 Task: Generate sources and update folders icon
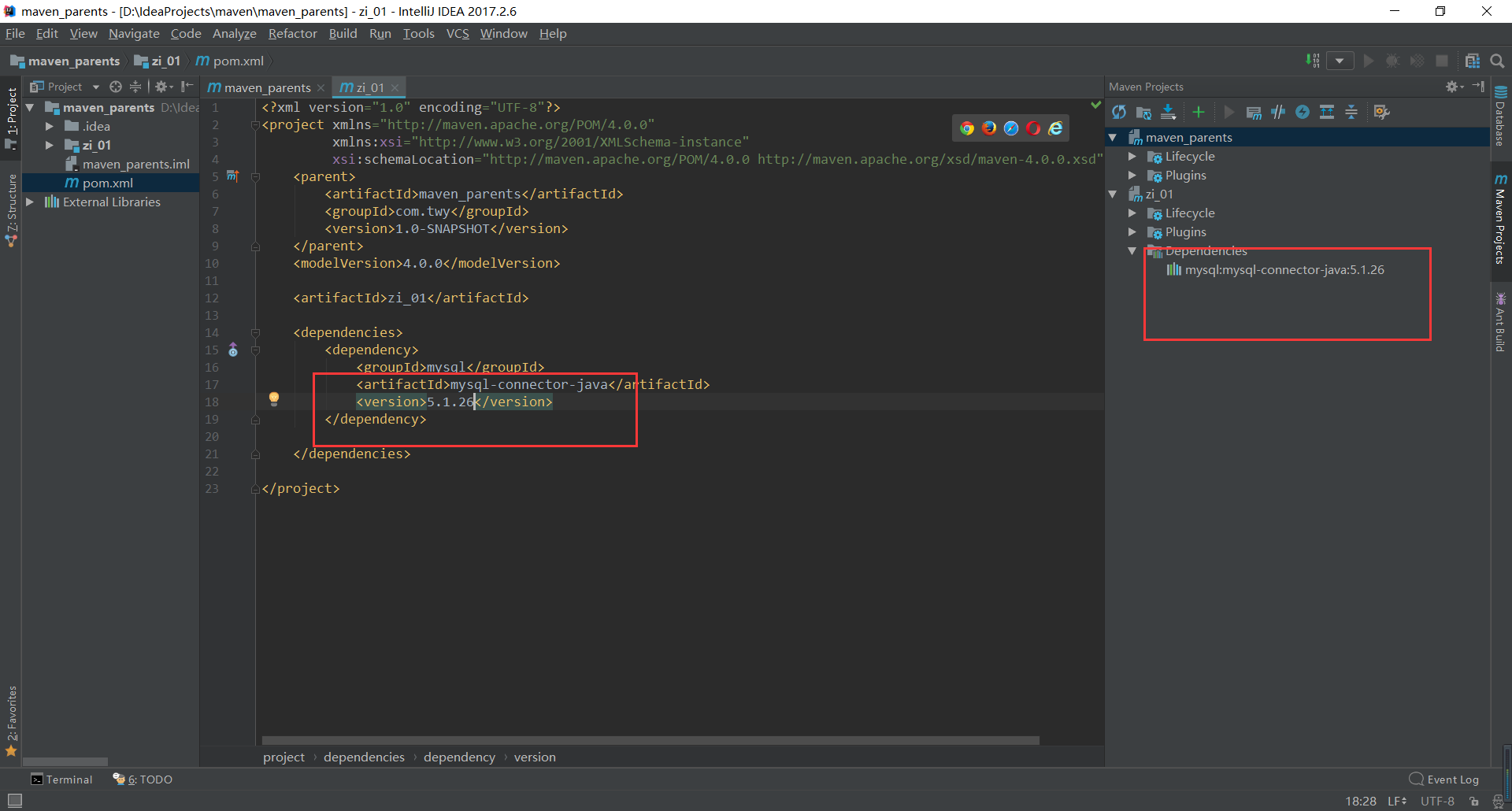pyautogui.click(x=1143, y=112)
